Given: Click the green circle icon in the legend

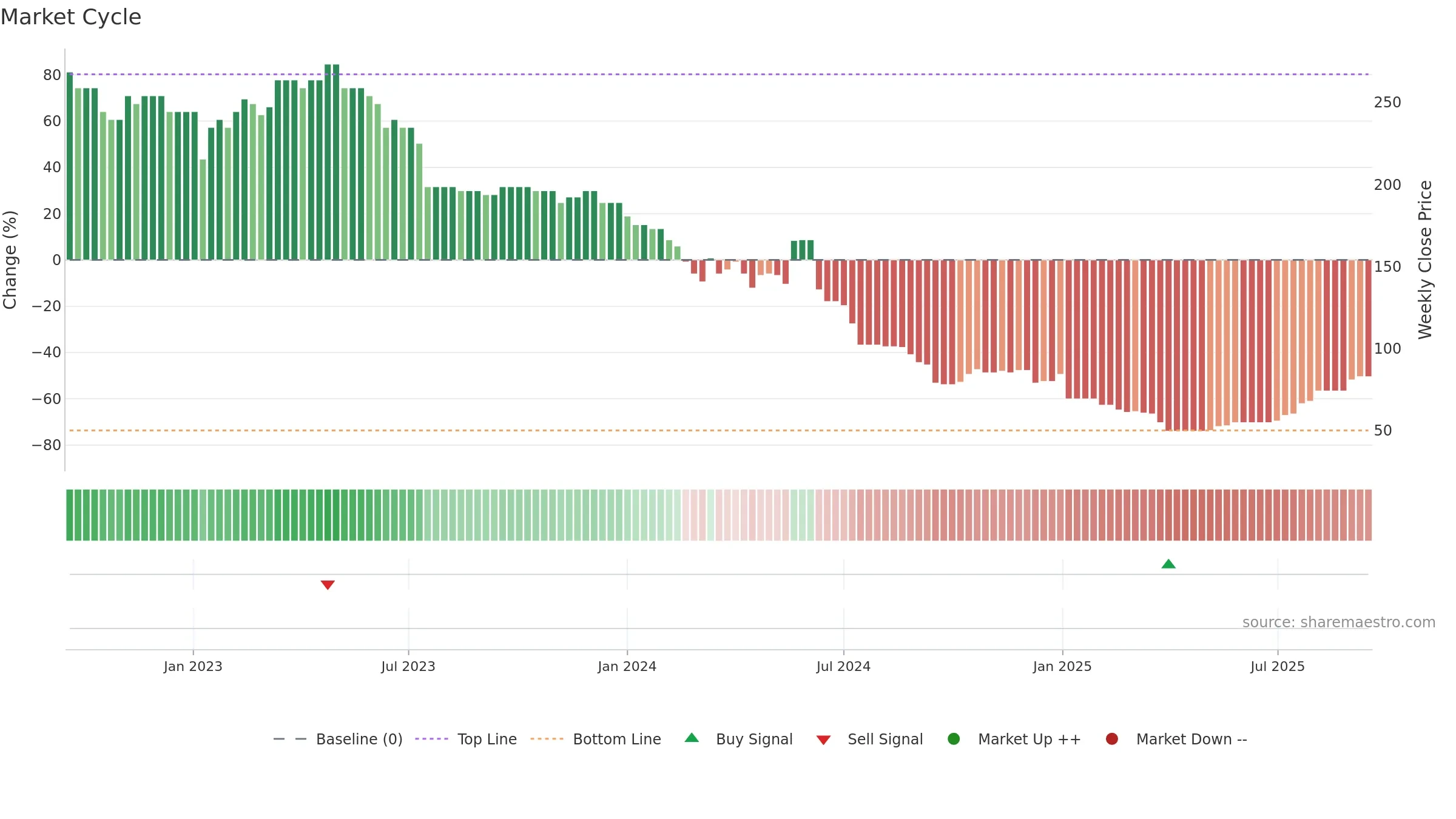Looking at the screenshot, I should [954, 738].
